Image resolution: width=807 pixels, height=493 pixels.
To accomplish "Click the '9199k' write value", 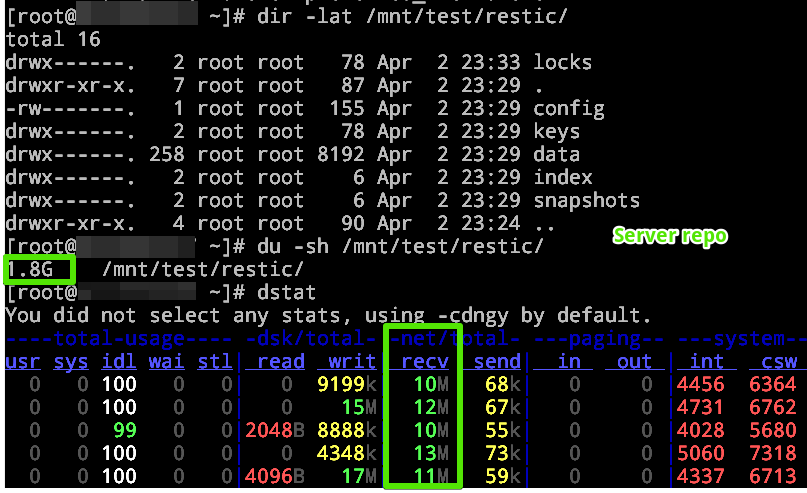I will tap(346, 384).
